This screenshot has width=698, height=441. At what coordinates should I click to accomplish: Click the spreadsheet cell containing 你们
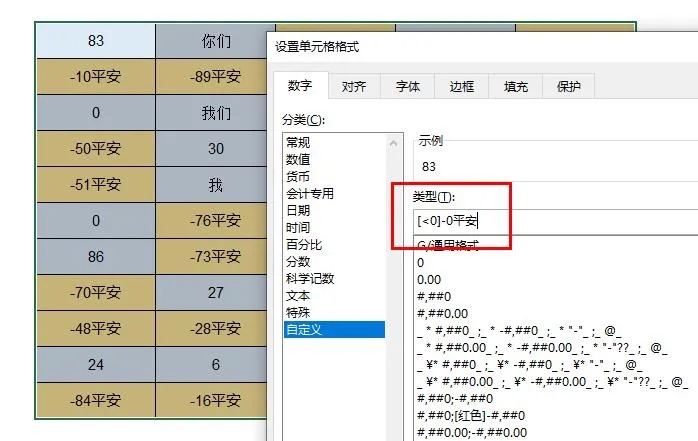click(215, 41)
